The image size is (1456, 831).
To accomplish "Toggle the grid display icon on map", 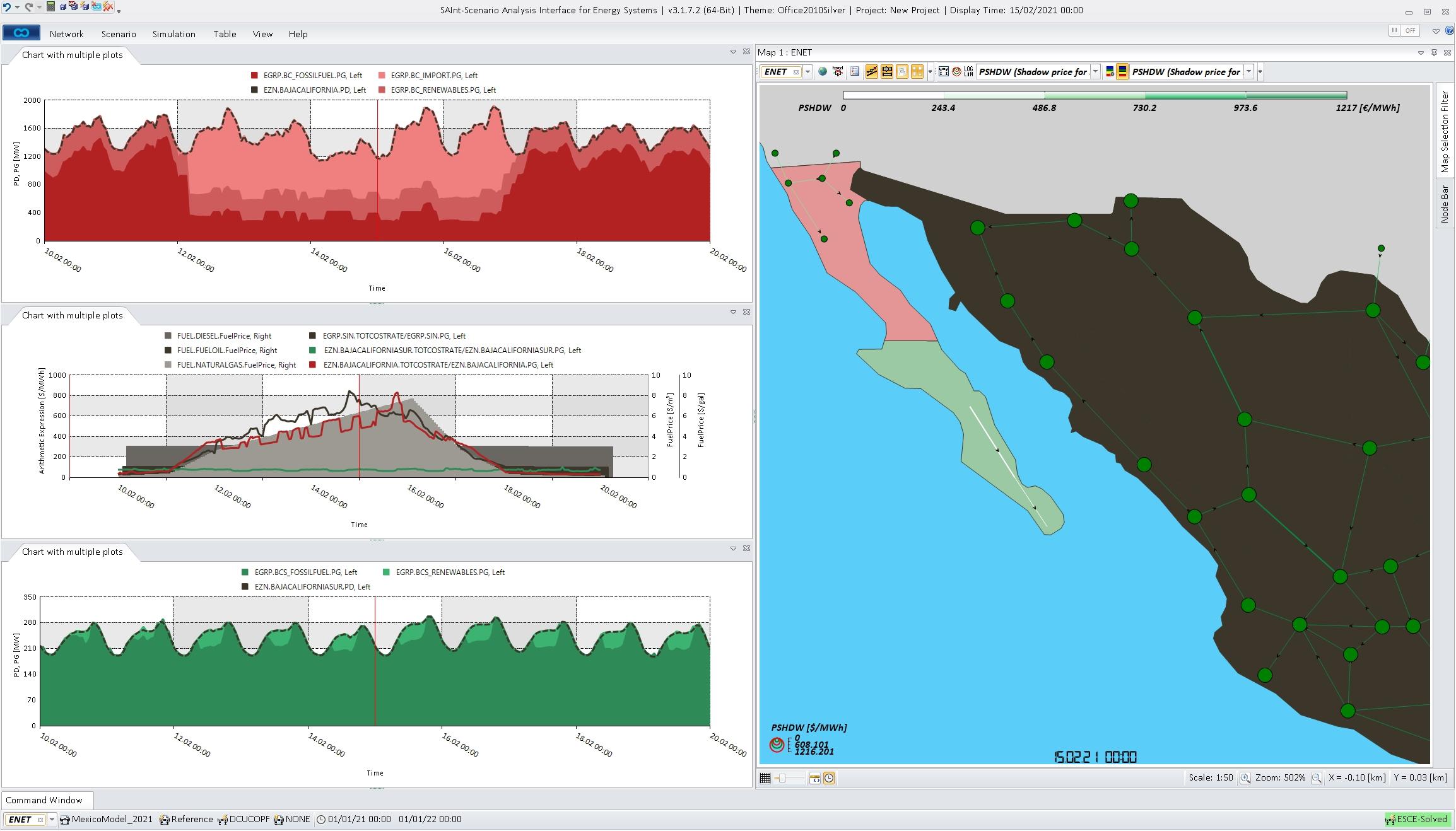I will click(x=765, y=778).
